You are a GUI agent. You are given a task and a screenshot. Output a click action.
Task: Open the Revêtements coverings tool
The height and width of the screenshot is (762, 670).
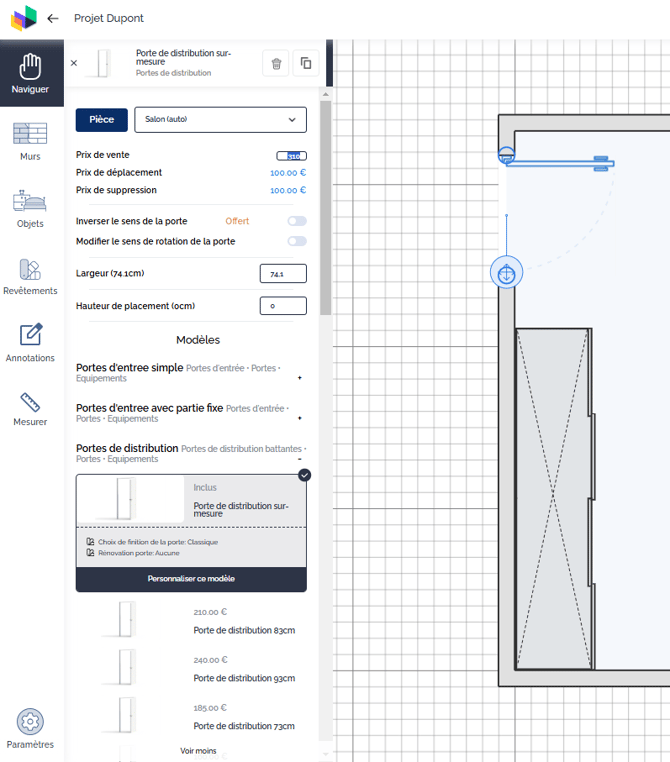click(x=30, y=277)
